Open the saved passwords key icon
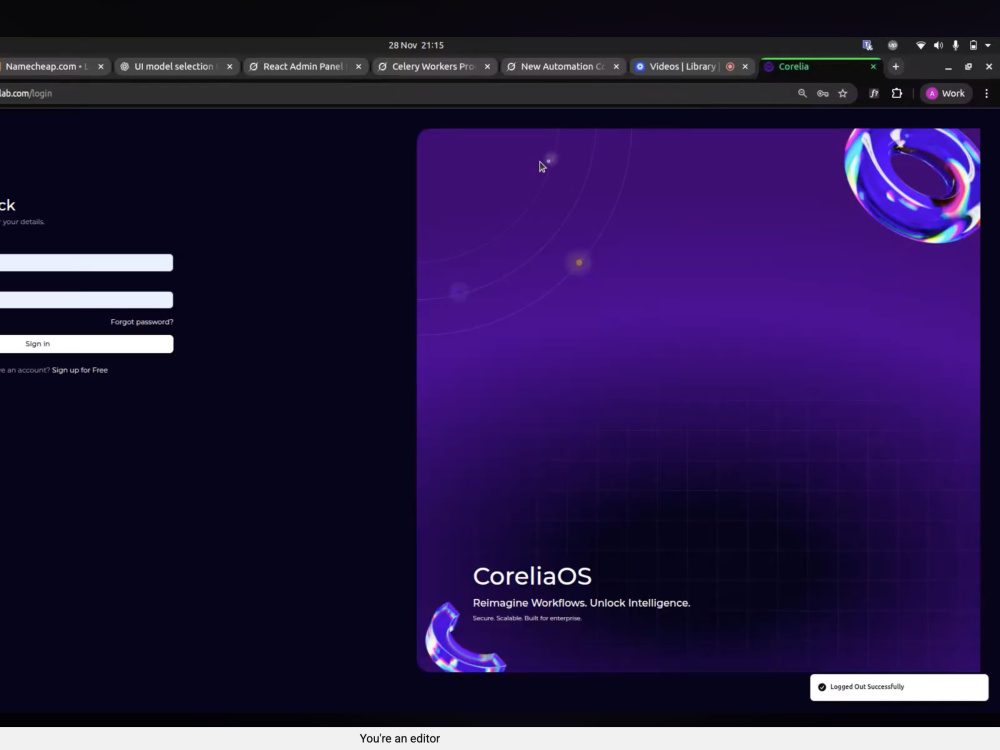Image resolution: width=1000 pixels, height=750 pixels. coord(823,93)
